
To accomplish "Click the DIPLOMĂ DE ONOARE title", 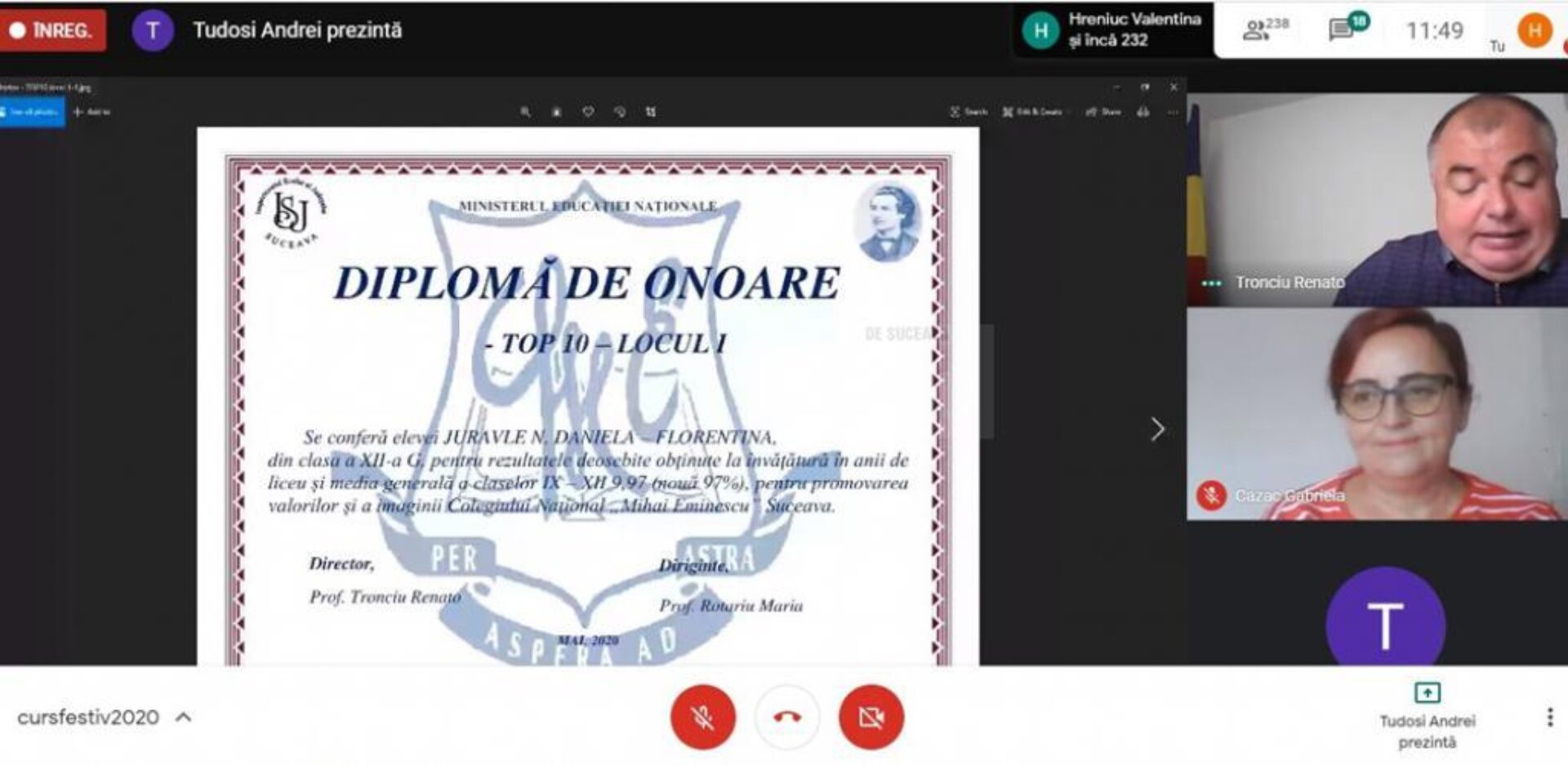I will [x=586, y=282].
